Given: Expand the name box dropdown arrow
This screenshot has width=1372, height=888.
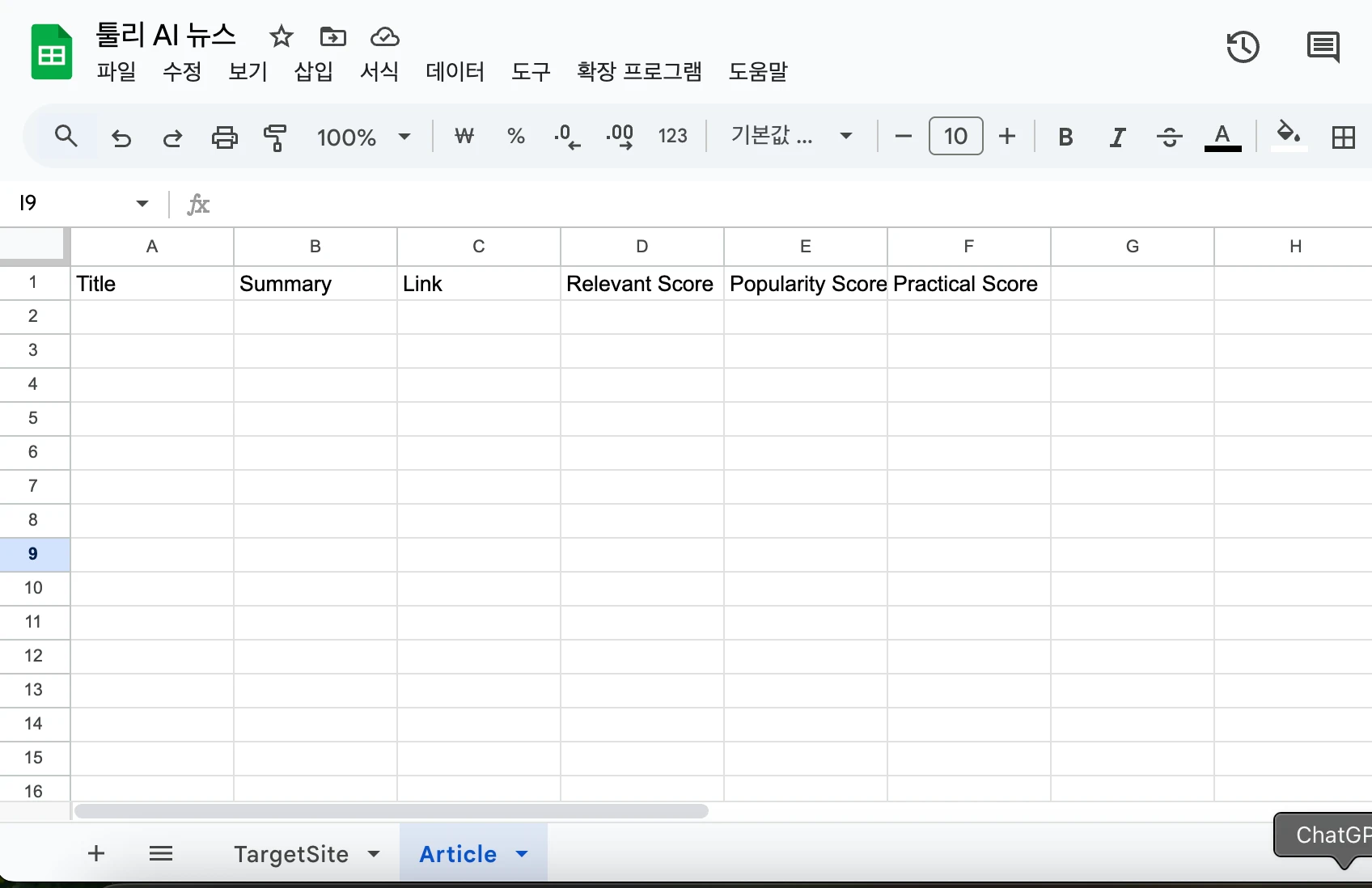Looking at the screenshot, I should 142,203.
